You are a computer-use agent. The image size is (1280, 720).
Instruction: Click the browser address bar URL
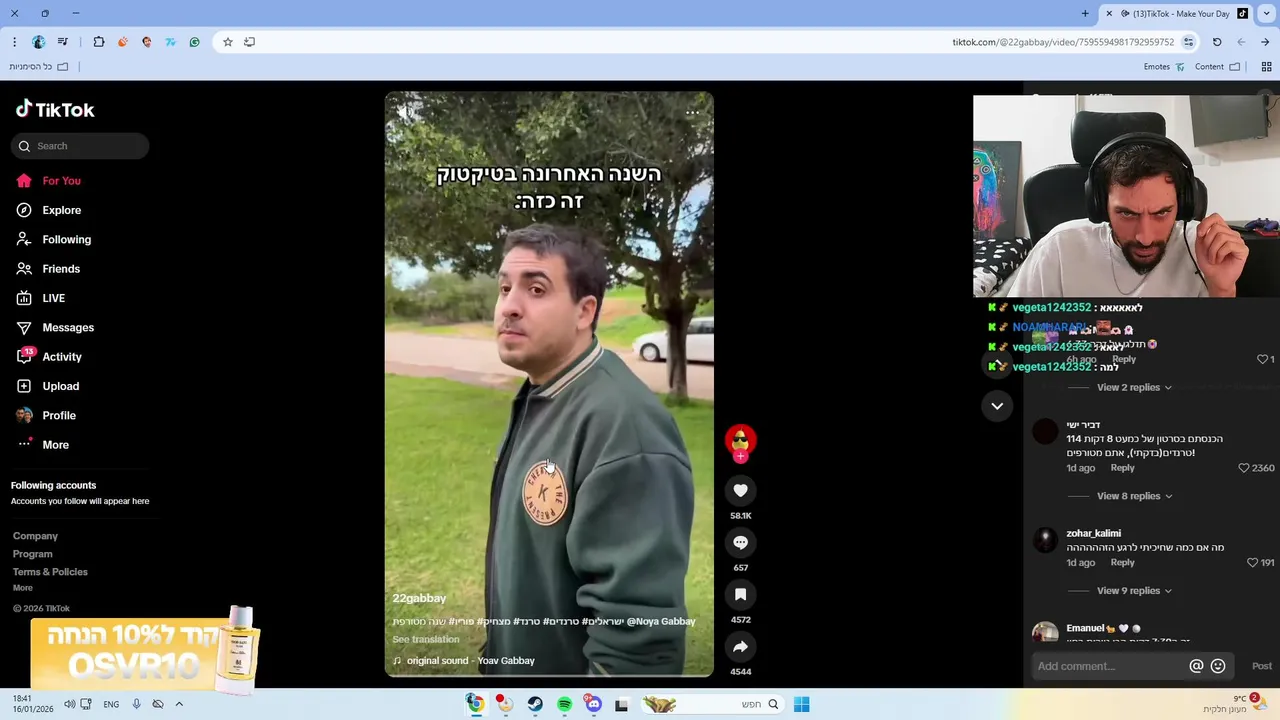click(x=1063, y=42)
